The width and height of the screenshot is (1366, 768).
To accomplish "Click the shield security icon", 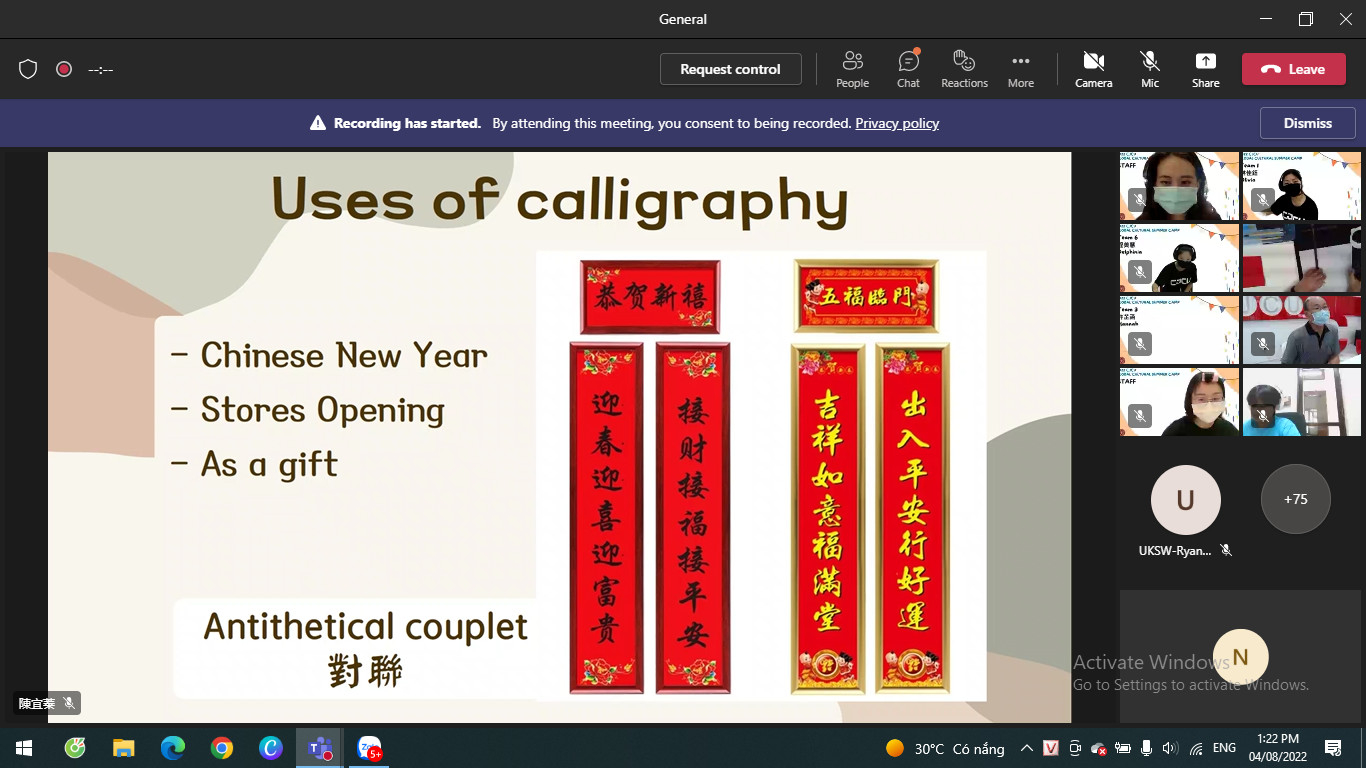I will (x=28, y=69).
